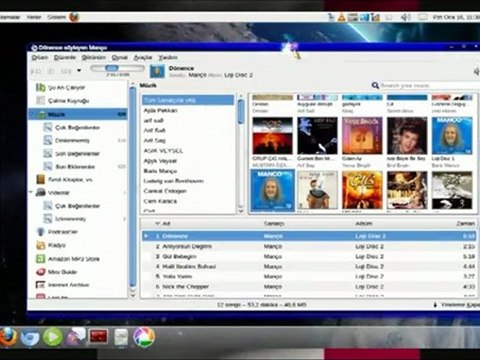Viewport: 480px width, 360px height.
Task: Sort tracks by the Sanatçı column
Action: point(273,223)
